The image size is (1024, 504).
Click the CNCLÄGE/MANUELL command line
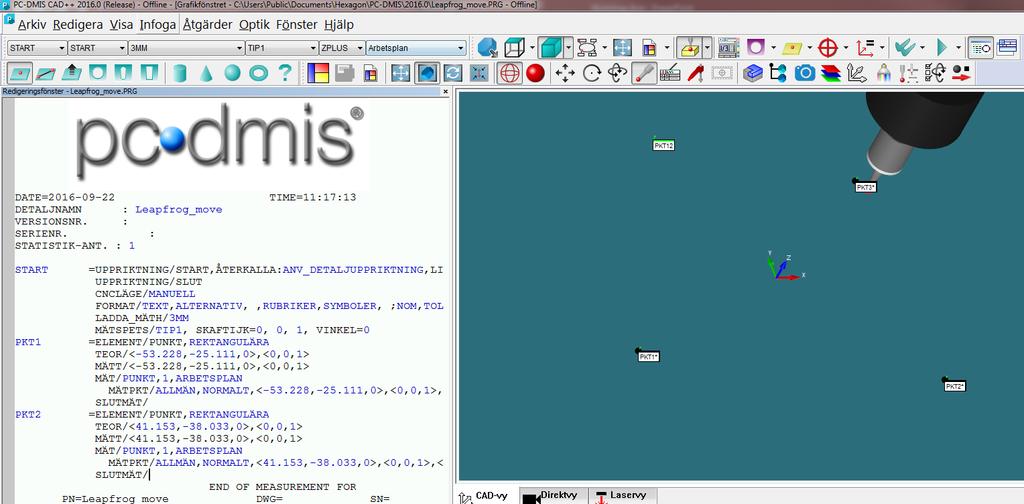tap(145, 294)
